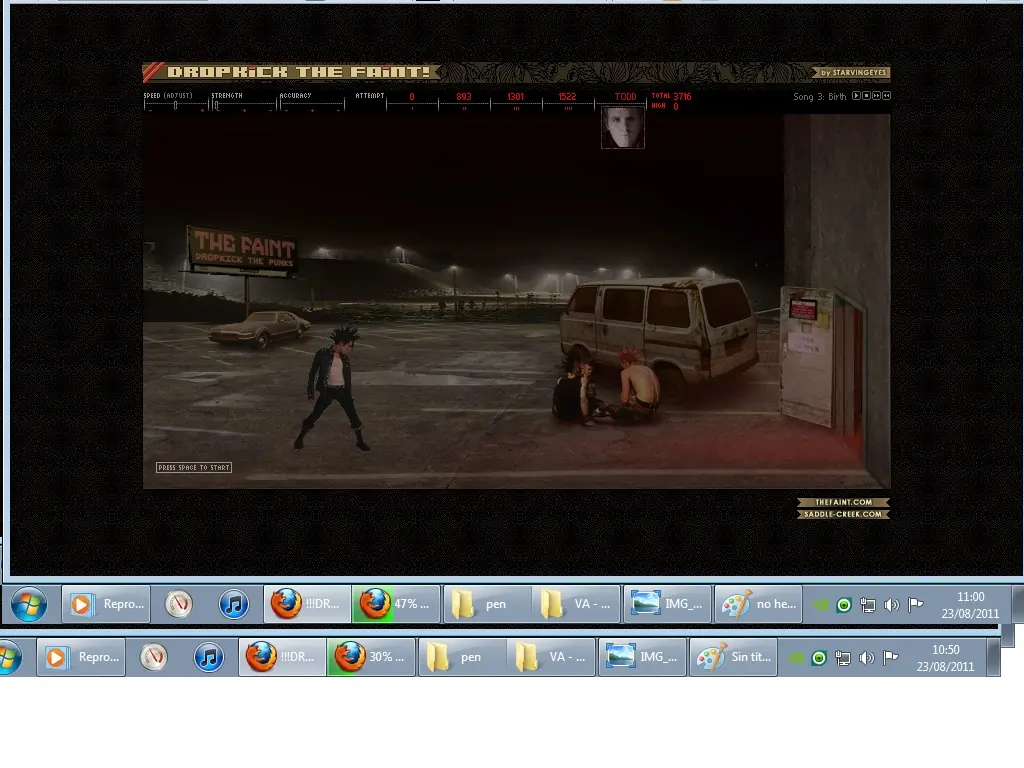Click the standing spiky-haired punk character

coord(334,388)
